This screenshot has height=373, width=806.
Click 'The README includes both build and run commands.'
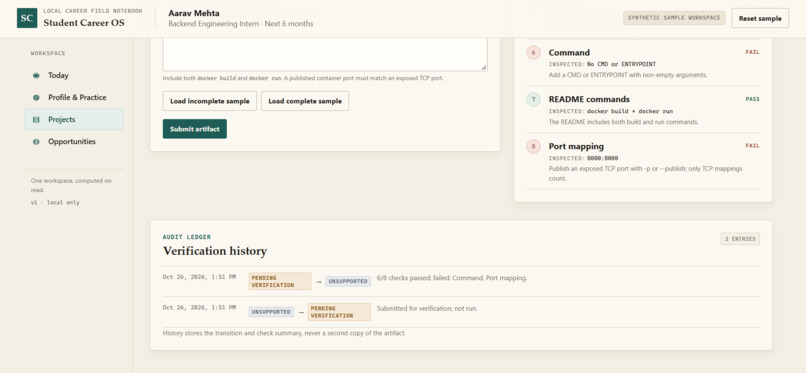[624, 122]
